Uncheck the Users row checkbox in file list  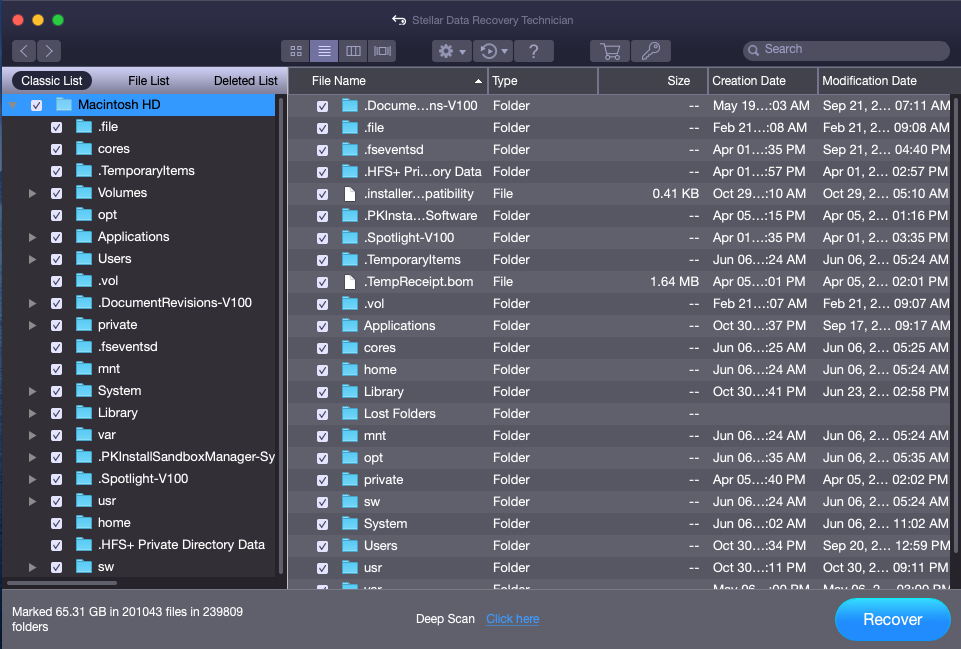pos(322,546)
